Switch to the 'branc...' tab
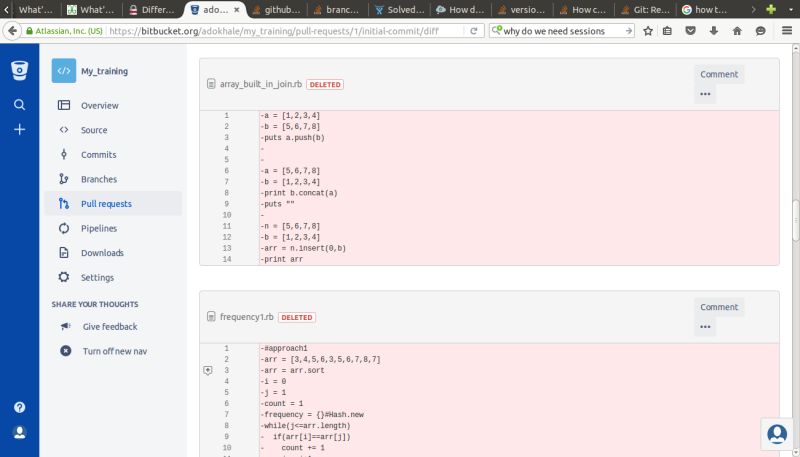The image size is (800, 457). pos(337,9)
